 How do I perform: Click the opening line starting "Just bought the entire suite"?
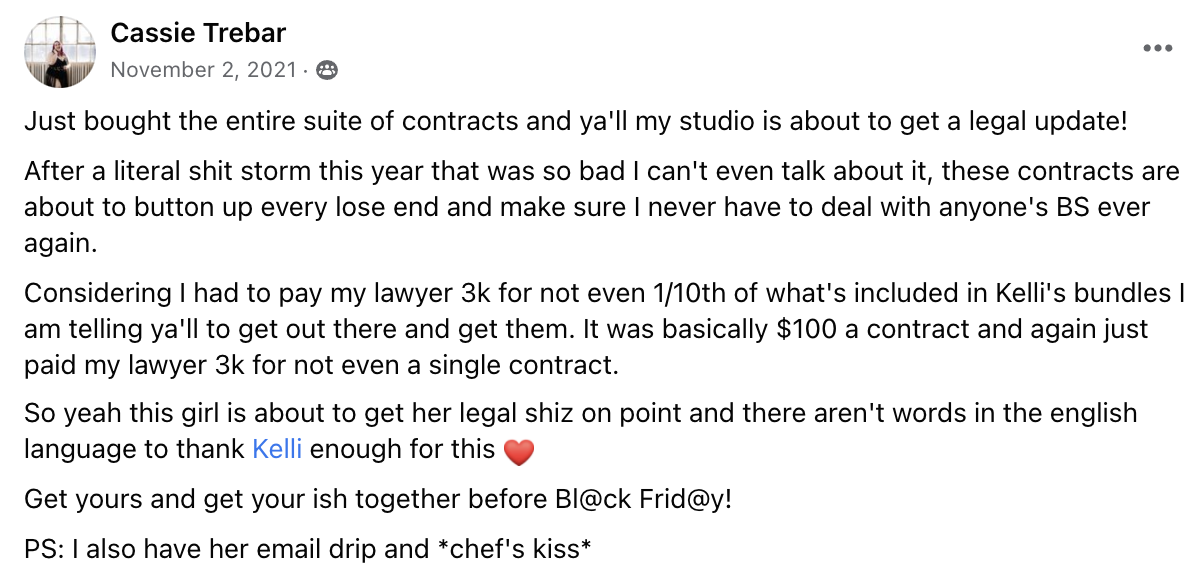pos(575,123)
